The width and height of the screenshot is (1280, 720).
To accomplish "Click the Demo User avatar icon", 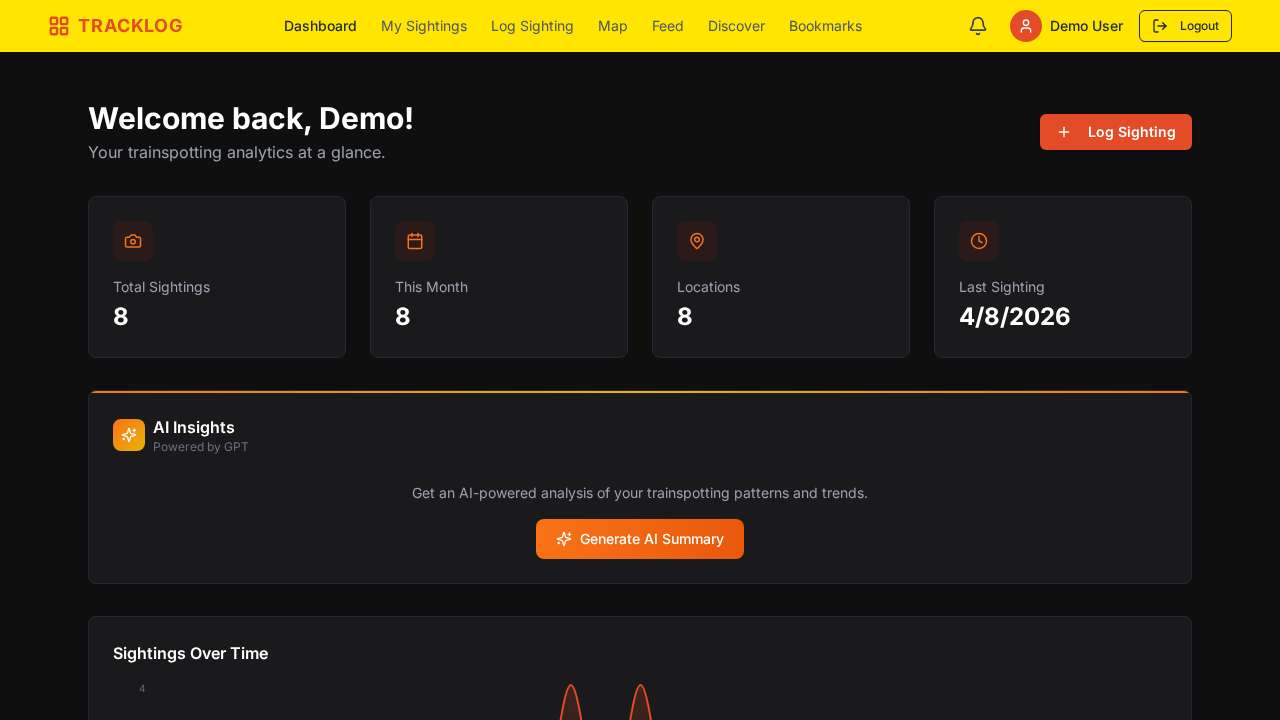I will [x=1026, y=26].
